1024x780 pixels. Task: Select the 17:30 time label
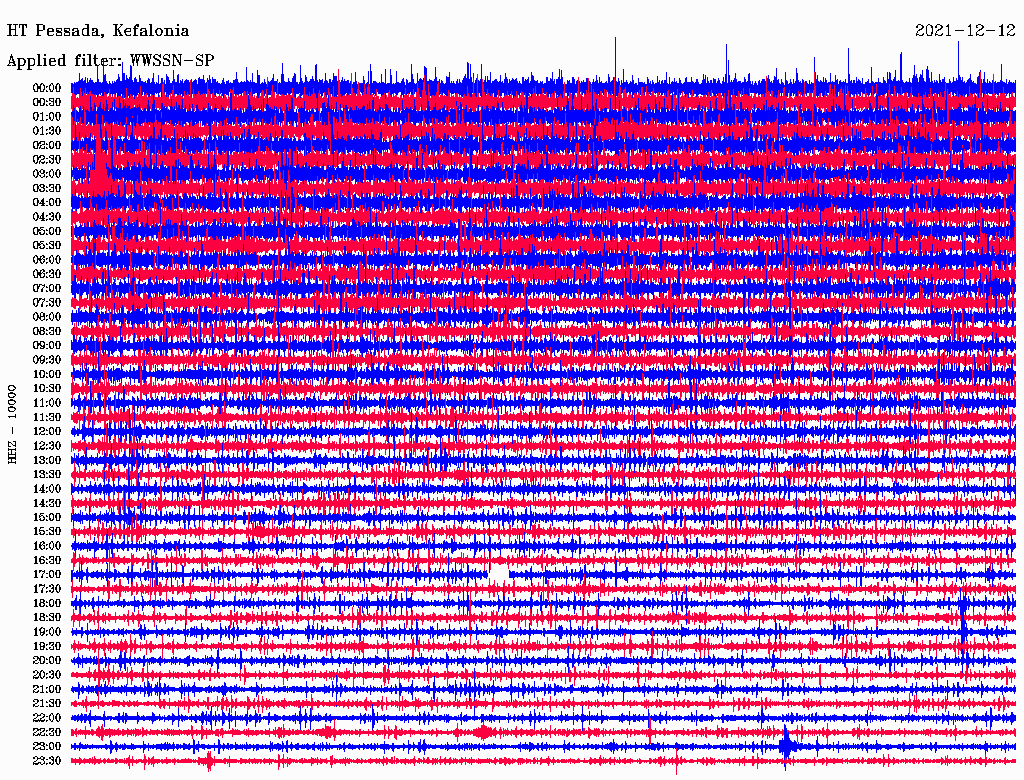(x=47, y=589)
